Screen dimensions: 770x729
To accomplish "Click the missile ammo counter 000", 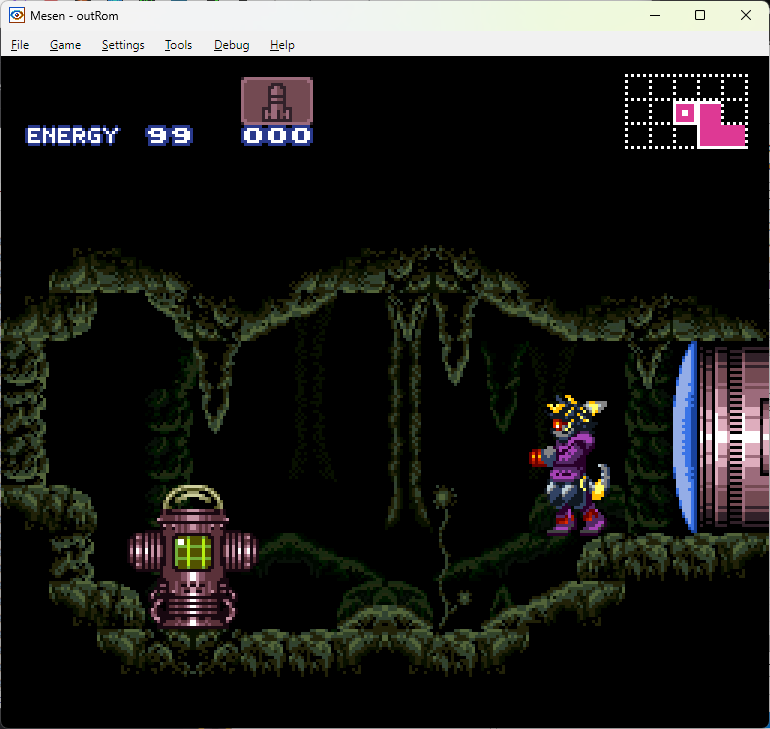I will (x=277, y=136).
